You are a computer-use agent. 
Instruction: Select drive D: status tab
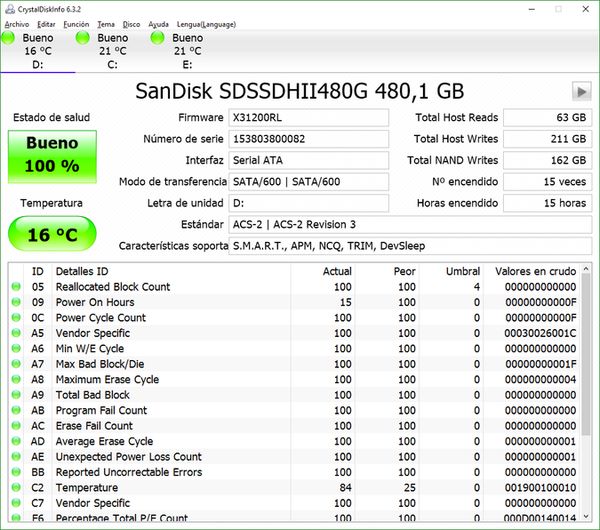(x=38, y=51)
